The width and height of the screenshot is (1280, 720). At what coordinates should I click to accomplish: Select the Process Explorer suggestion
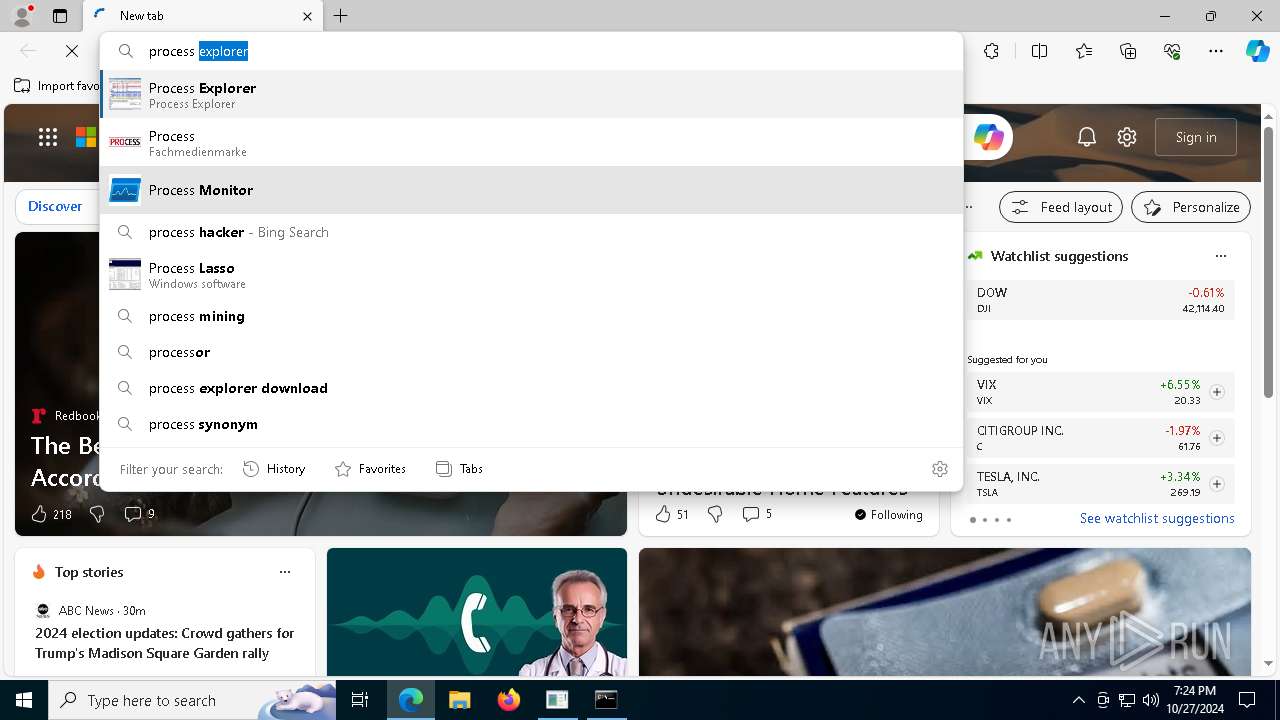tap(531, 94)
